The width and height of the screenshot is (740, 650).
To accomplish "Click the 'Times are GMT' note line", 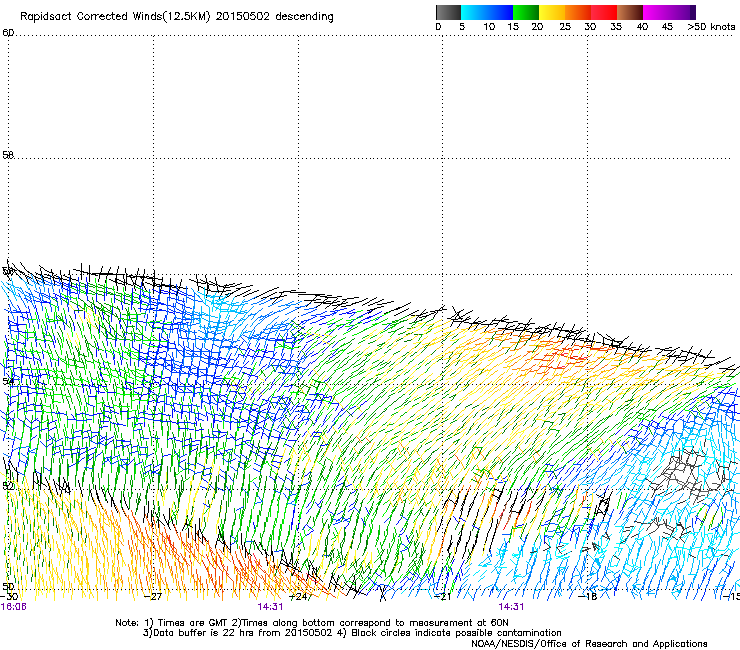I will 312,623.
